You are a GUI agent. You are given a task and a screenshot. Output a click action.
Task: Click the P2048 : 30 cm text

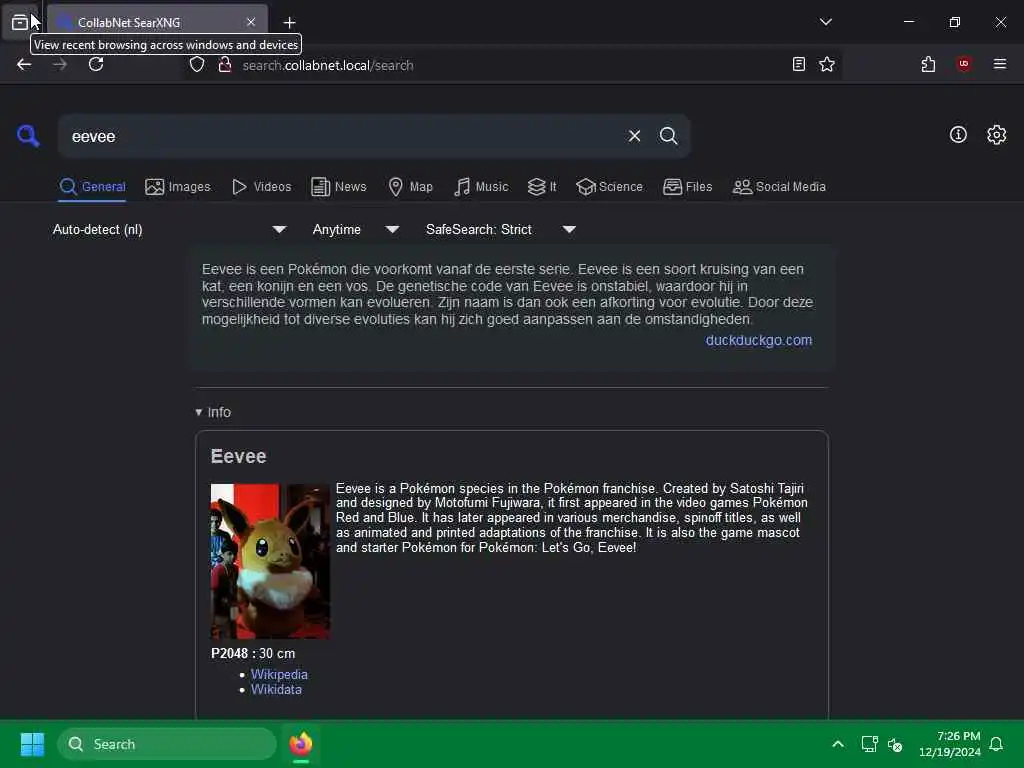(x=253, y=653)
